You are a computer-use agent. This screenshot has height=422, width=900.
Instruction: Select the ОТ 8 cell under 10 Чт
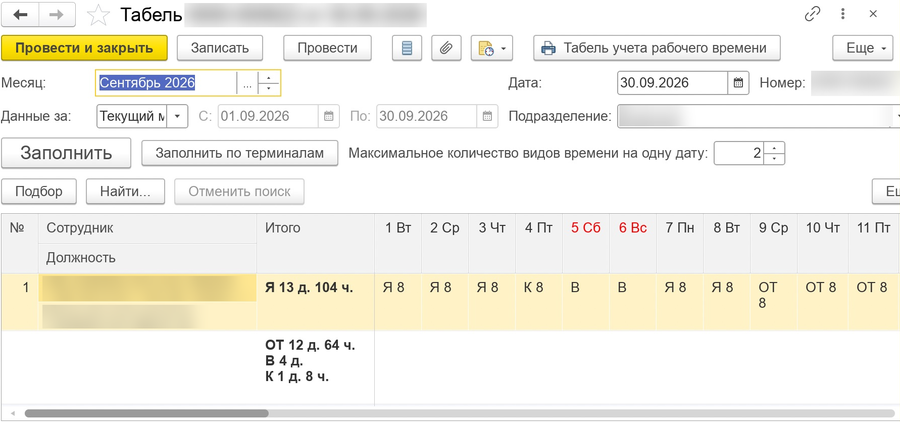coord(821,302)
